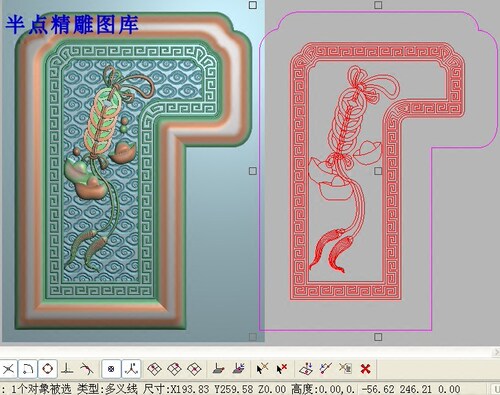Click bottom handle below the magenta outline
This screenshot has width=500, height=395.
[x=378, y=337]
